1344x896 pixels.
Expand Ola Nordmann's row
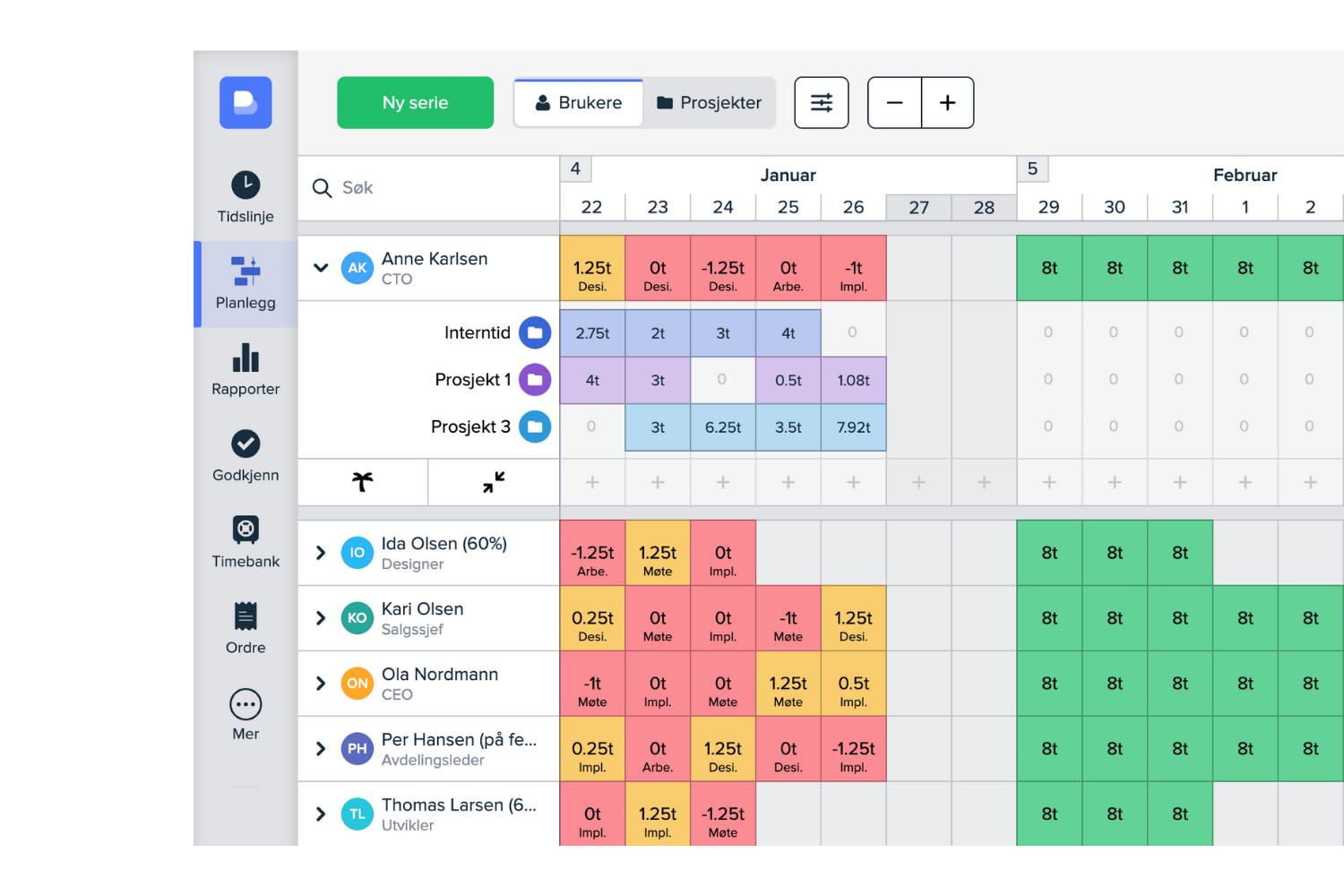(x=321, y=684)
